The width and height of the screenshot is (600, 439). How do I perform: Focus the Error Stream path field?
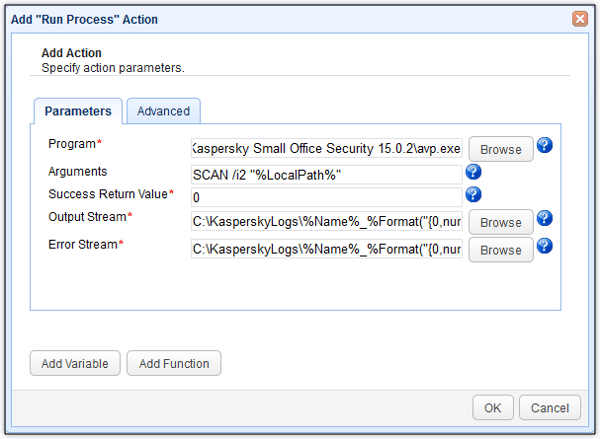[x=326, y=248]
